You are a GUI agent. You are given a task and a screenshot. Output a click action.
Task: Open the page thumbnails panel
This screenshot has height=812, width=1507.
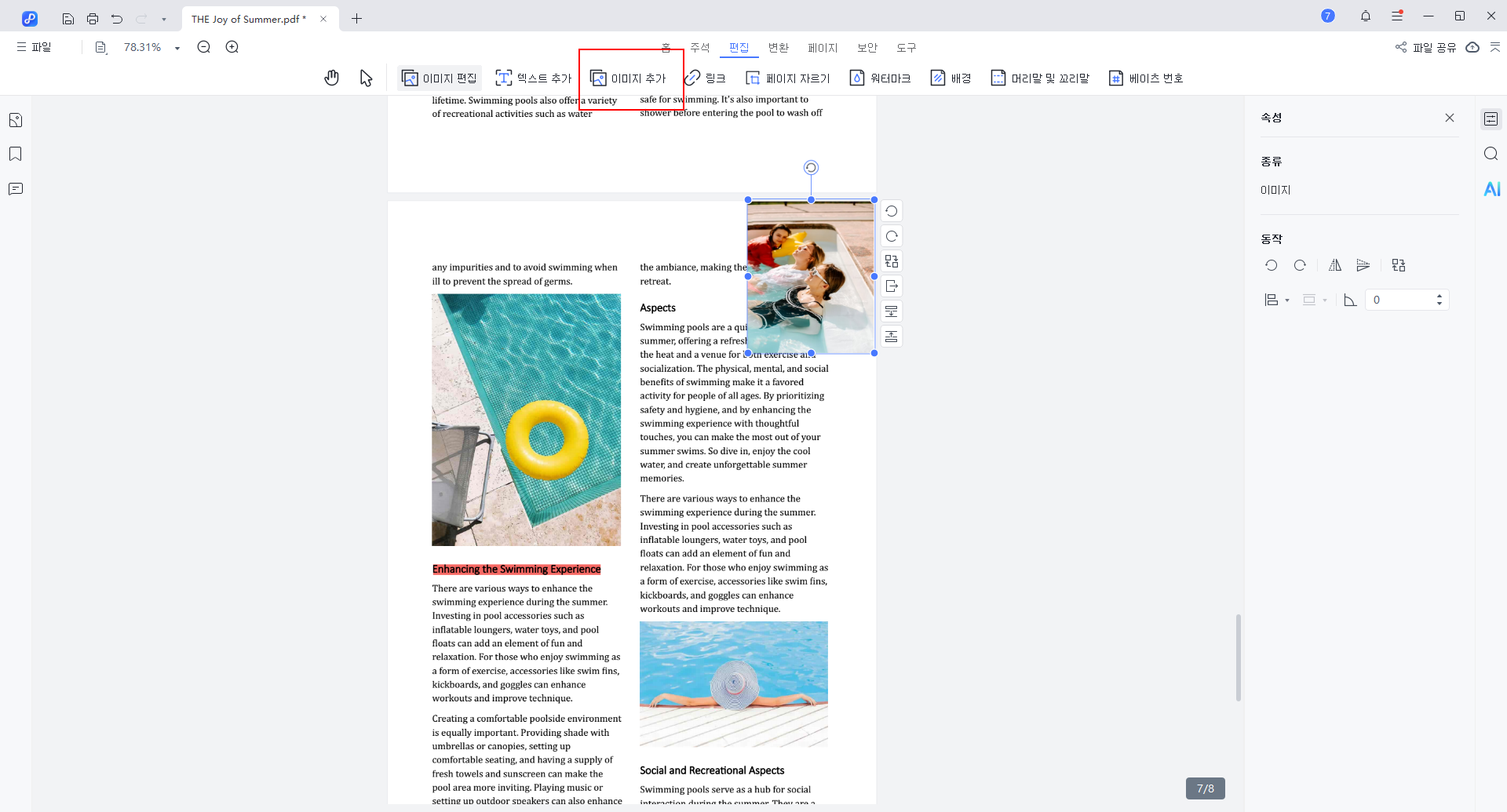point(16,120)
